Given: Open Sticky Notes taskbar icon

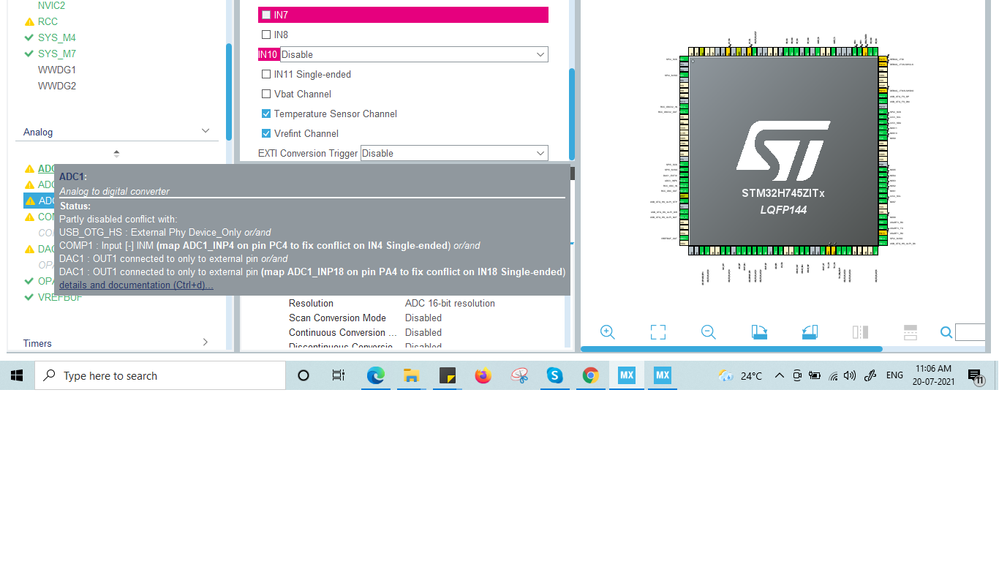Looking at the screenshot, I should click(447, 376).
